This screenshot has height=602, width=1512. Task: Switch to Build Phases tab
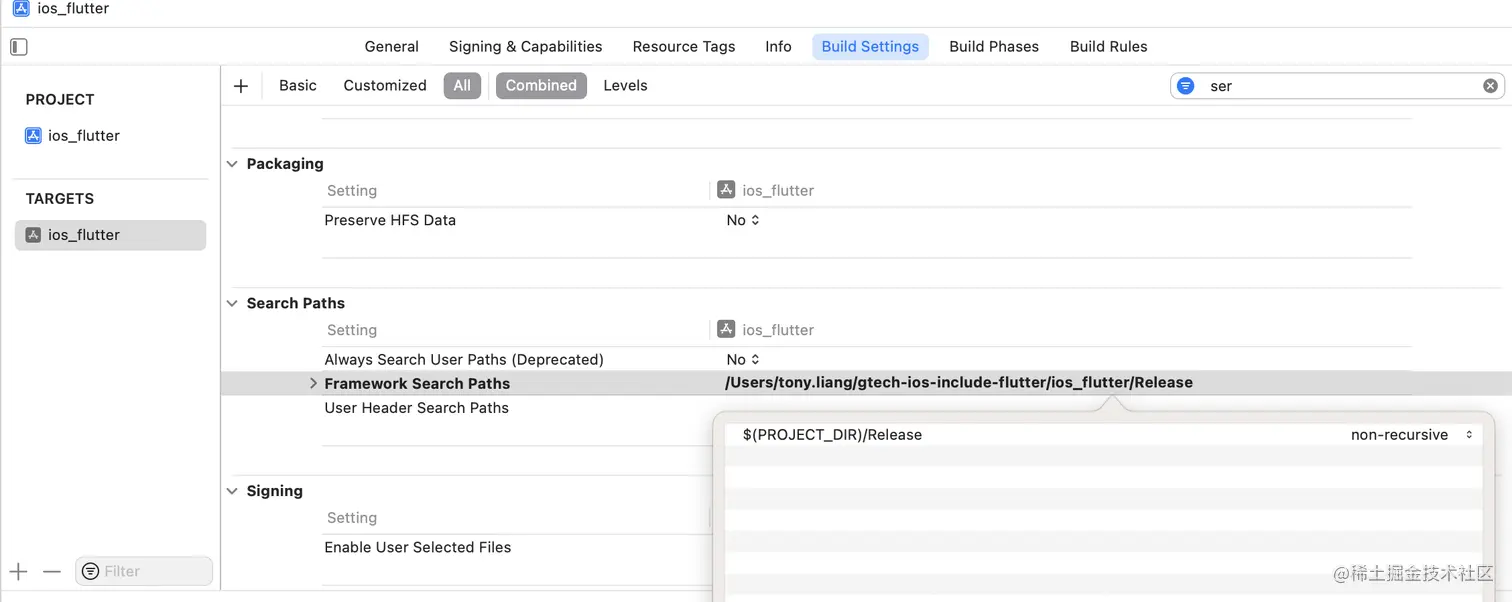(993, 47)
